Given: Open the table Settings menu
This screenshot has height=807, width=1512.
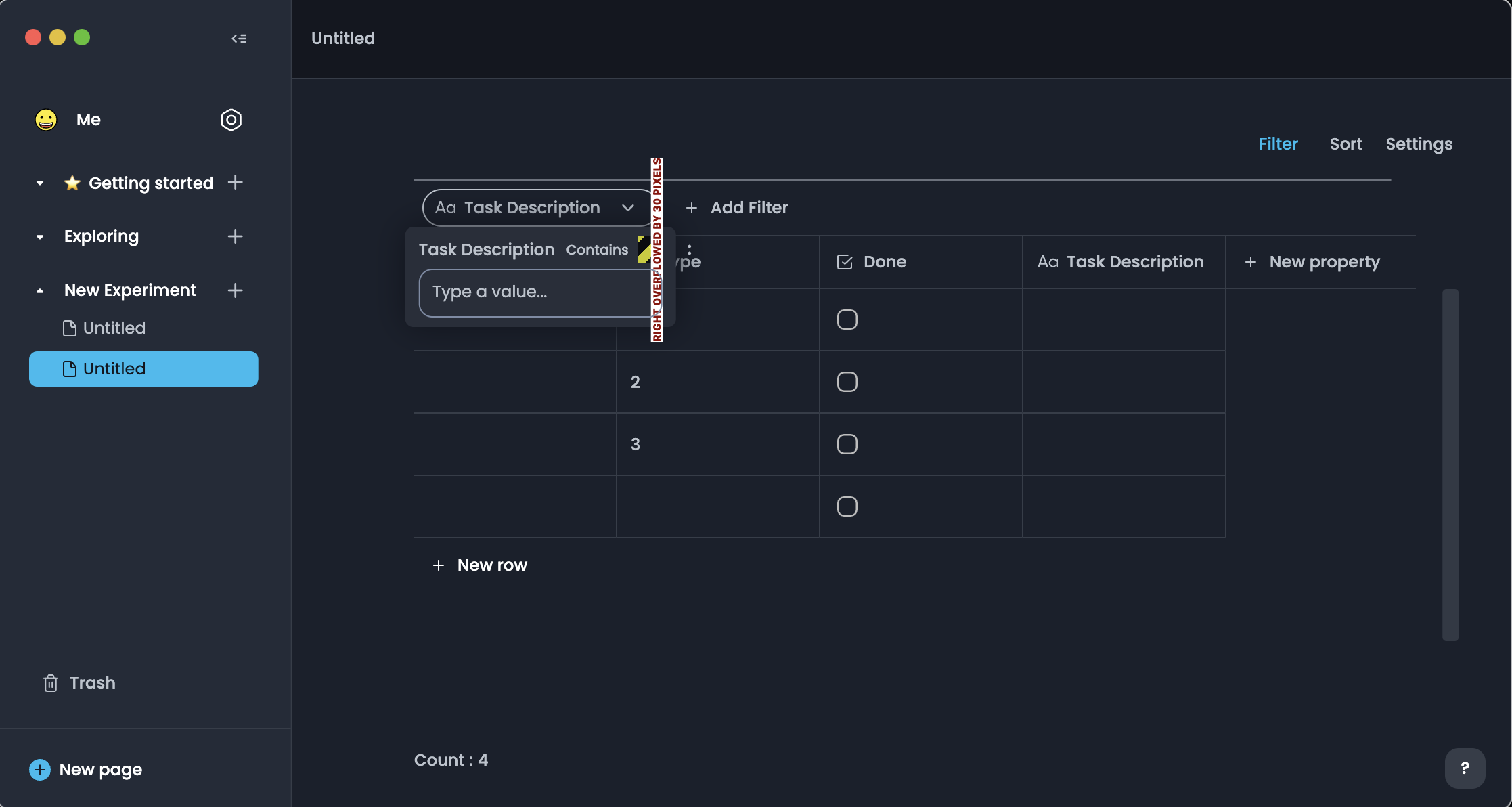Looking at the screenshot, I should coord(1419,144).
